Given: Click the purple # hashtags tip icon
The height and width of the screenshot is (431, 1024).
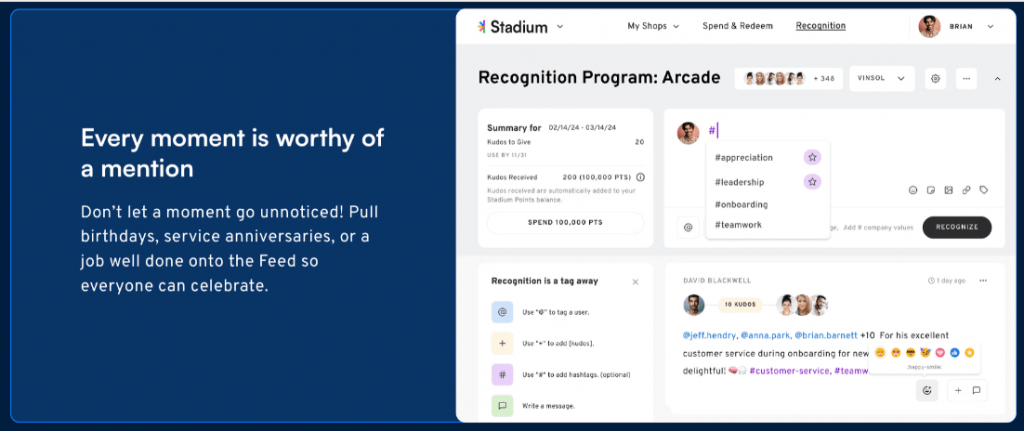Looking at the screenshot, I should (x=502, y=375).
